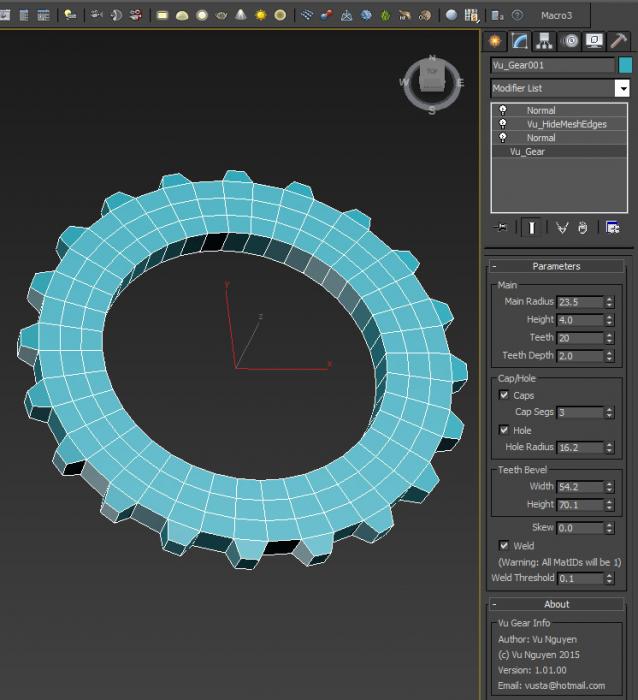Image resolution: width=638 pixels, height=700 pixels.
Task: Disable the Caps checkbox
Action: [x=505, y=395]
